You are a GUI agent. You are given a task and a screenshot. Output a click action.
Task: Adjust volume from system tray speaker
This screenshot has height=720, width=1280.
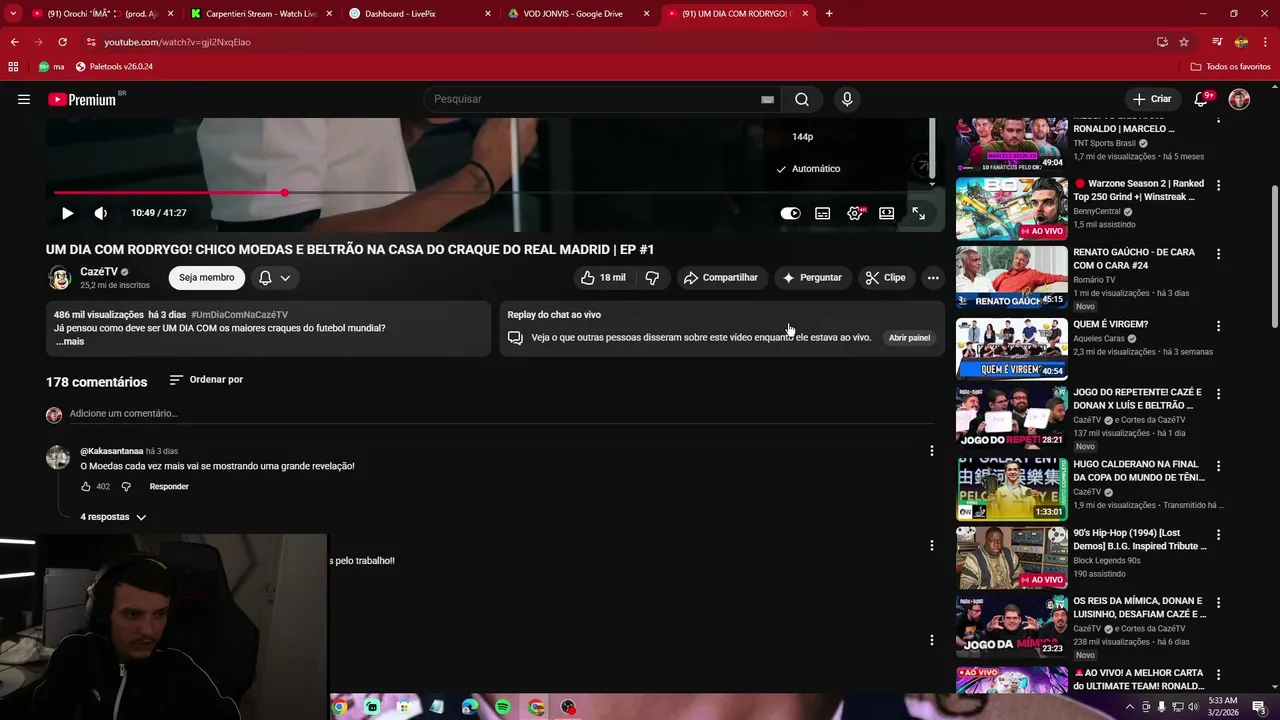1193,707
